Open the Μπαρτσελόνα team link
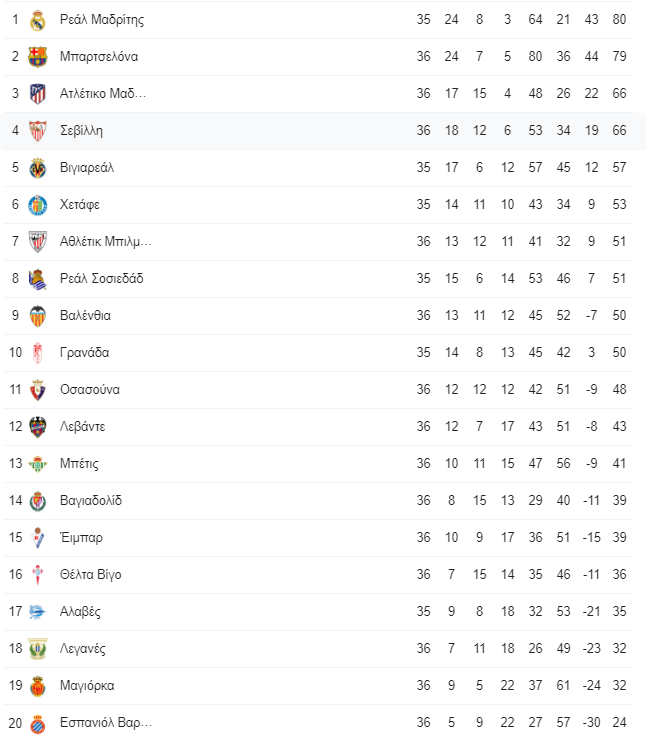Screen dimensions: 646x745 point(99,57)
